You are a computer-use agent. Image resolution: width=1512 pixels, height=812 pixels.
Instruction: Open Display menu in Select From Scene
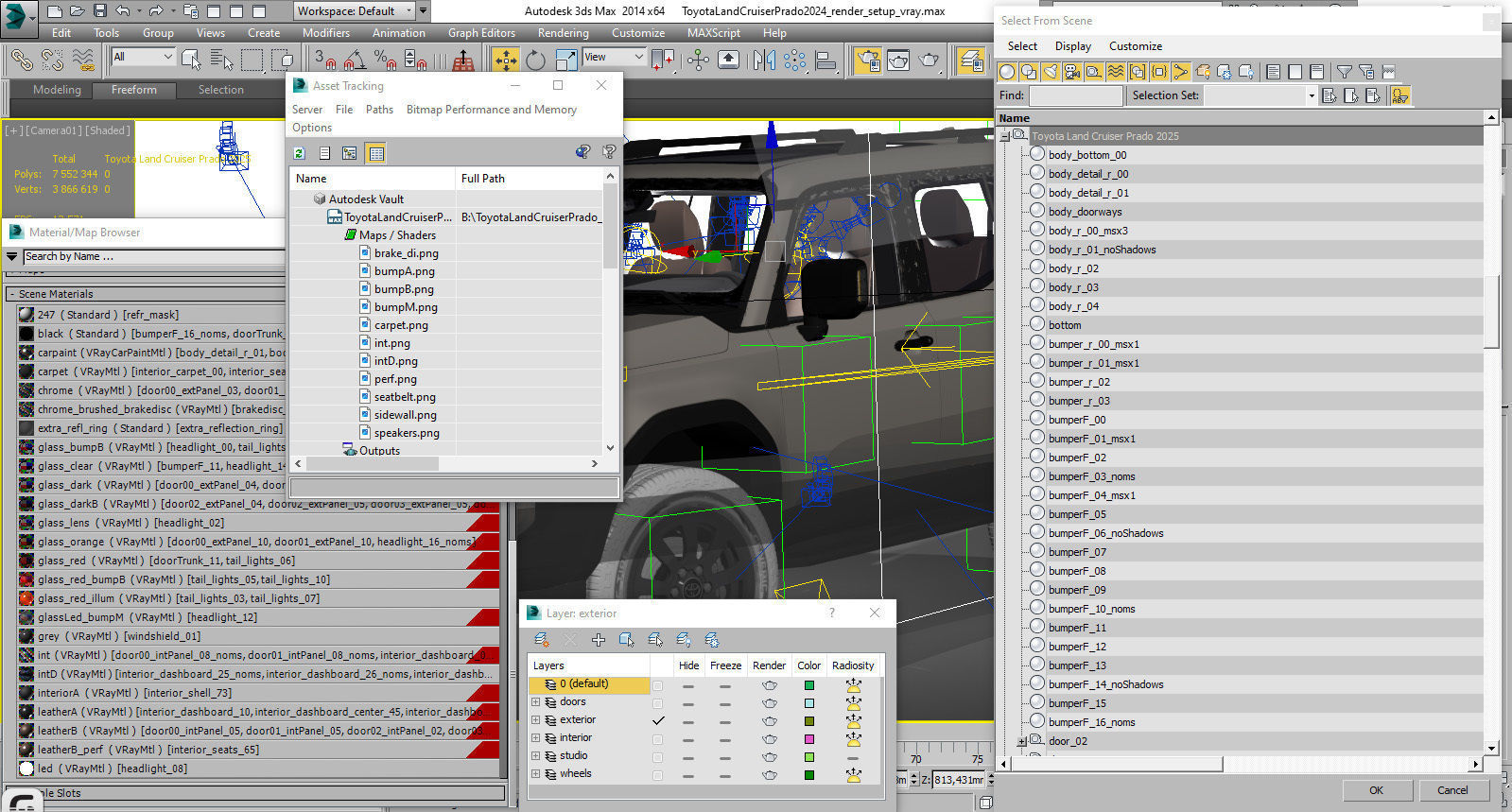(1072, 46)
